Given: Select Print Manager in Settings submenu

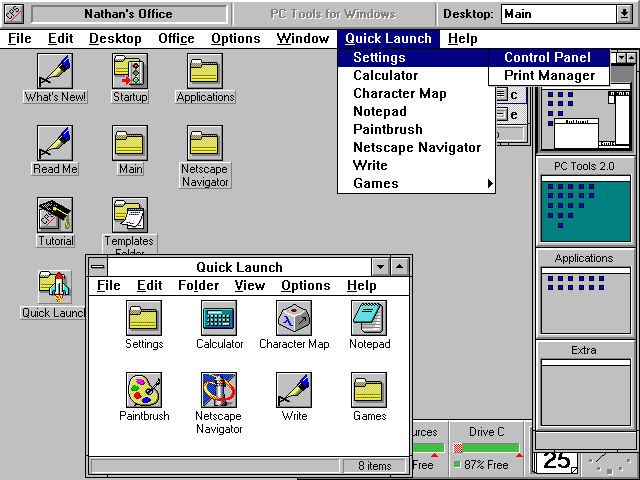Looking at the screenshot, I should 549,76.
